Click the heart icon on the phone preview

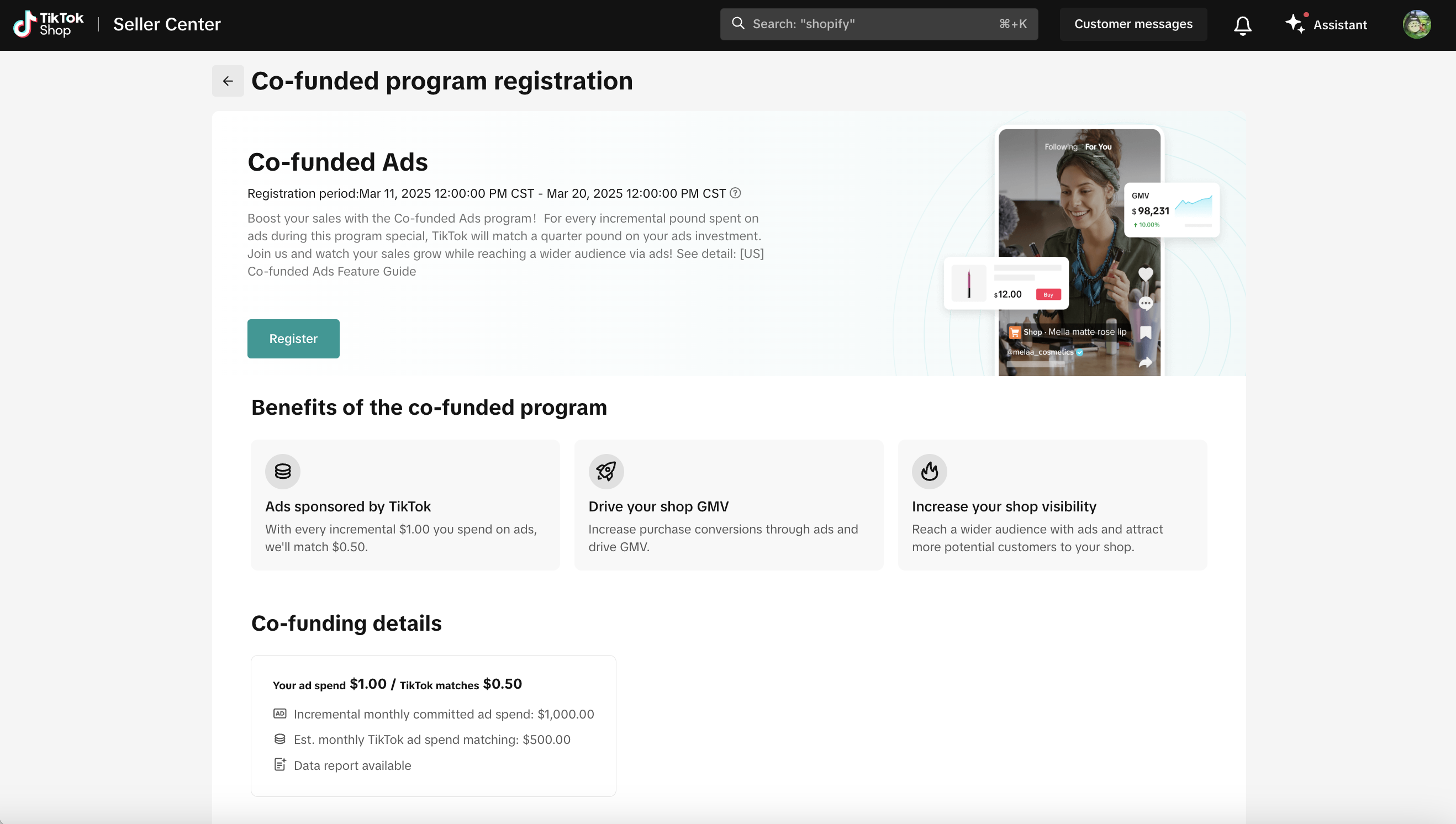(1146, 274)
